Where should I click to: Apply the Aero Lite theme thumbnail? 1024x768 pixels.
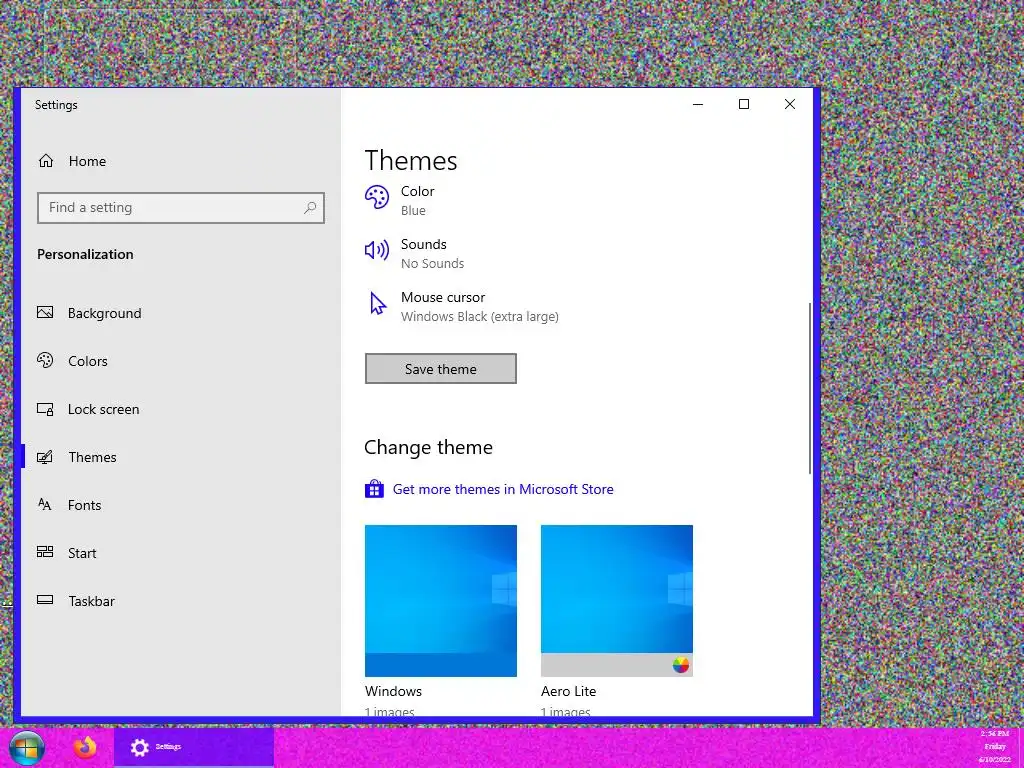point(616,601)
